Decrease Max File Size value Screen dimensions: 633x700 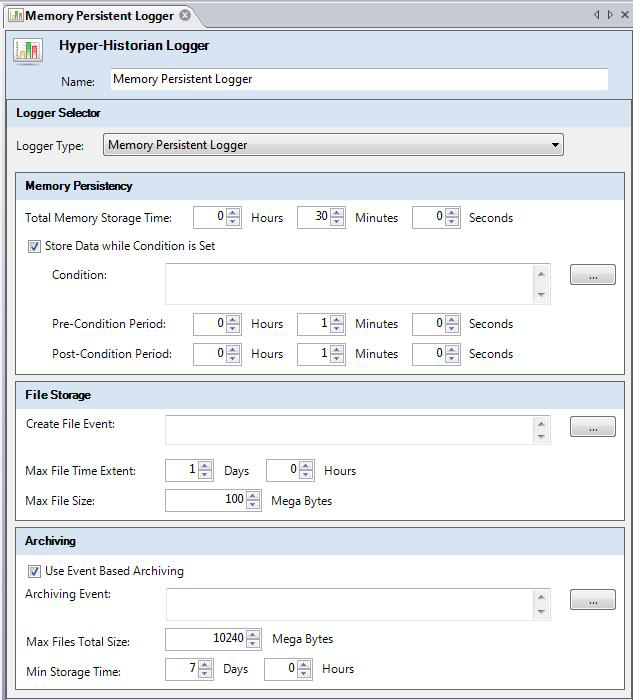pos(253,505)
